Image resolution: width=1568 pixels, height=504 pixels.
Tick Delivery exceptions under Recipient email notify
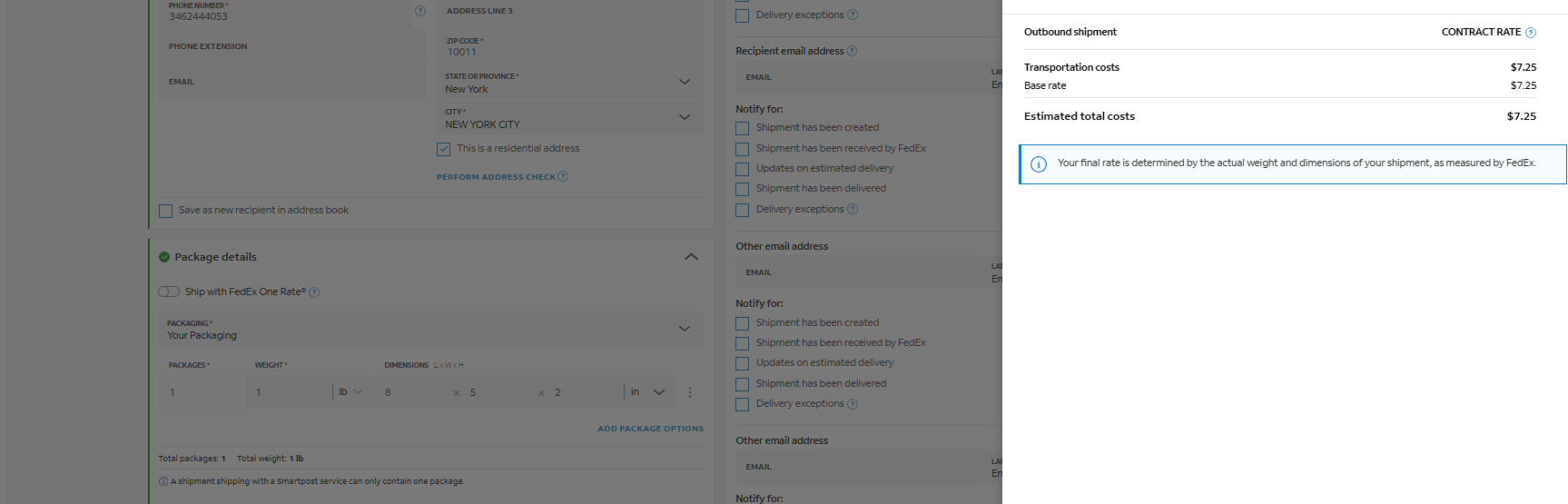(x=742, y=210)
